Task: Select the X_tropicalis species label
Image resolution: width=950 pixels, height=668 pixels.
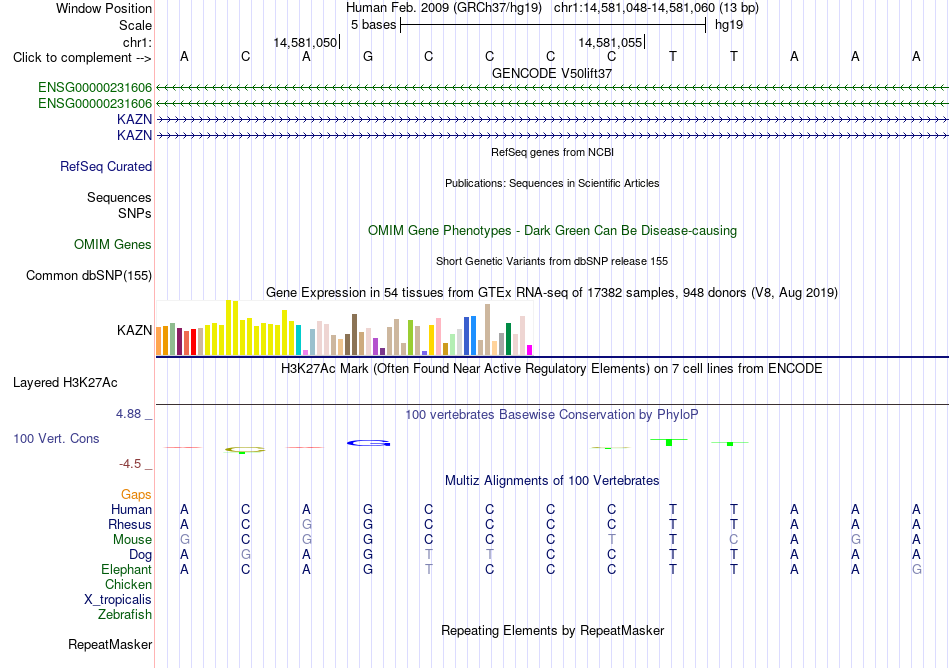Action: coord(118,600)
